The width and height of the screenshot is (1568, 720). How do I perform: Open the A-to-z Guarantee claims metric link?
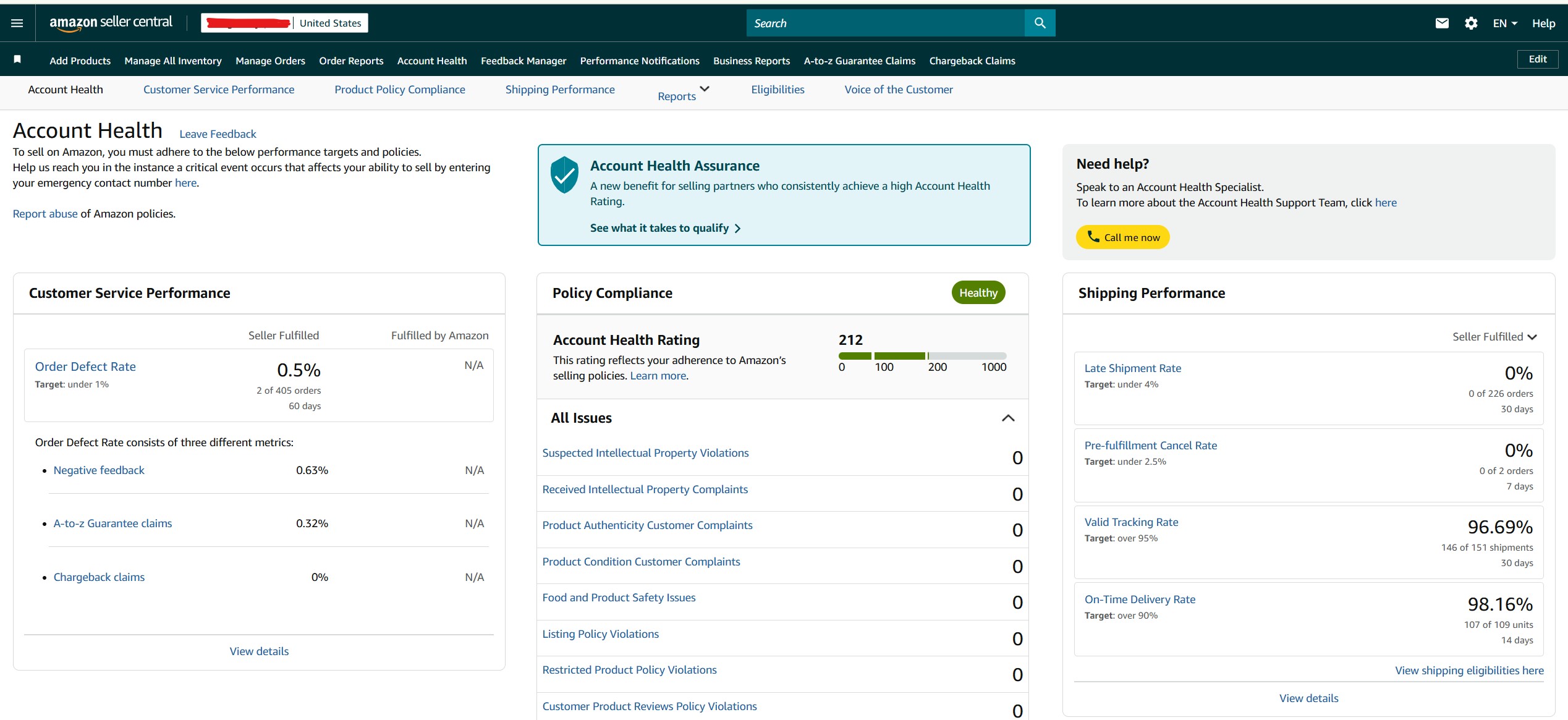[112, 523]
